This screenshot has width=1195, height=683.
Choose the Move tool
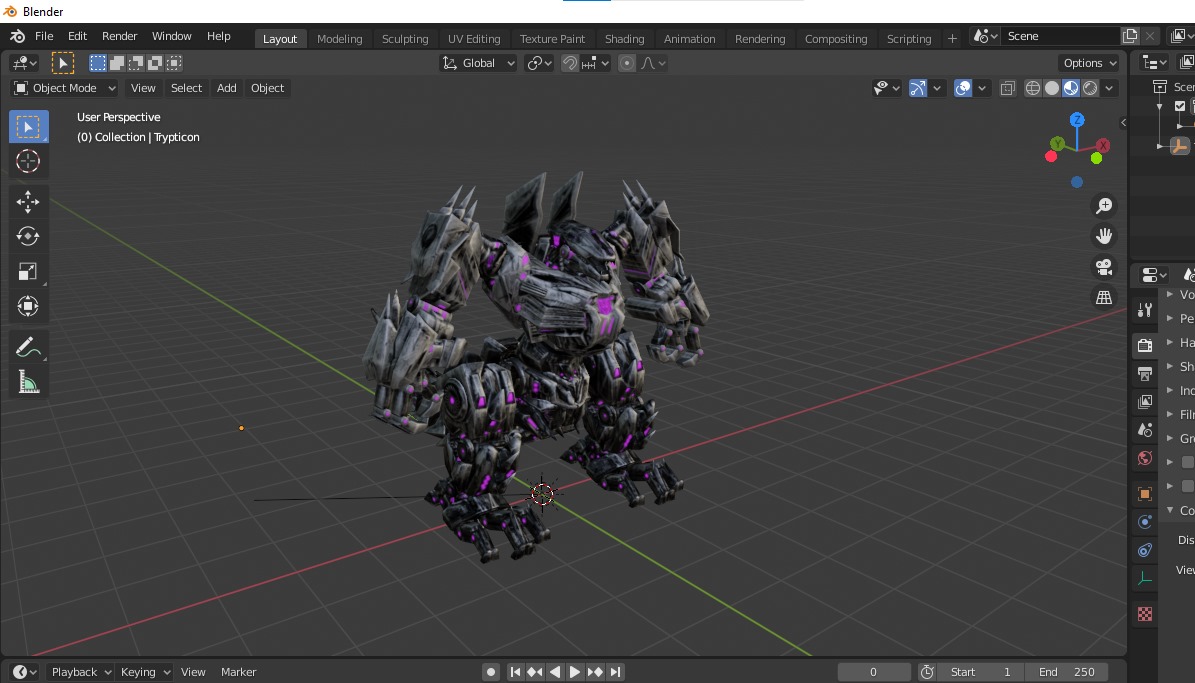(x=28, y=201)
